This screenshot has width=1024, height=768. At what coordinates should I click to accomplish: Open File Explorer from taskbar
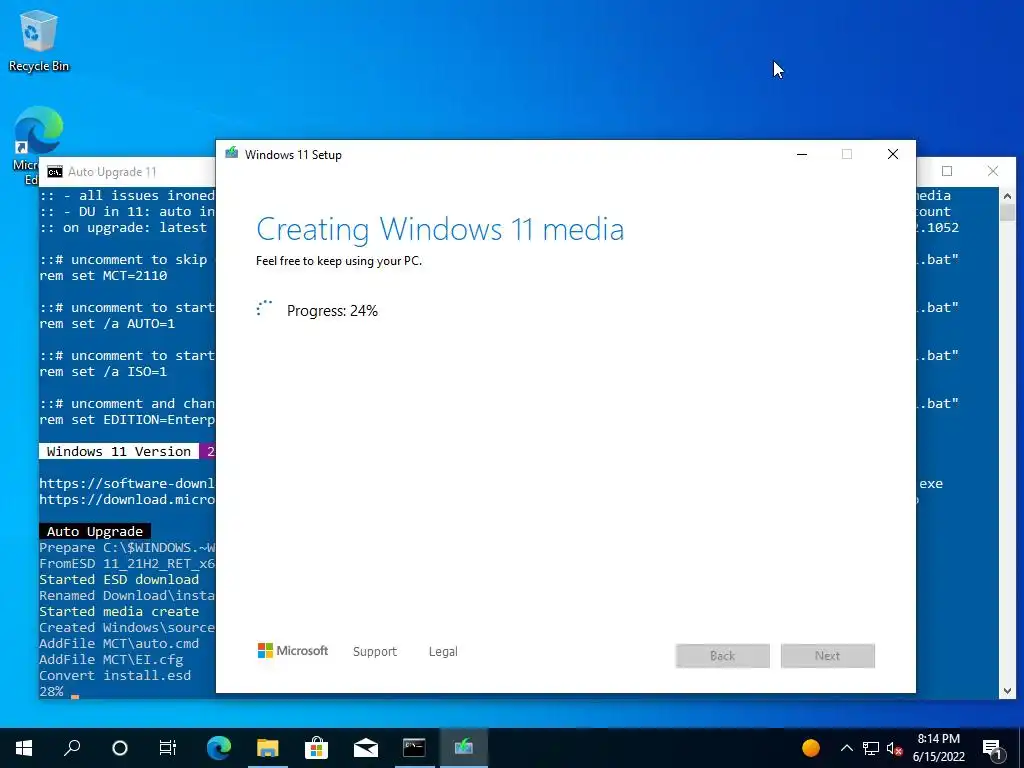268,748
